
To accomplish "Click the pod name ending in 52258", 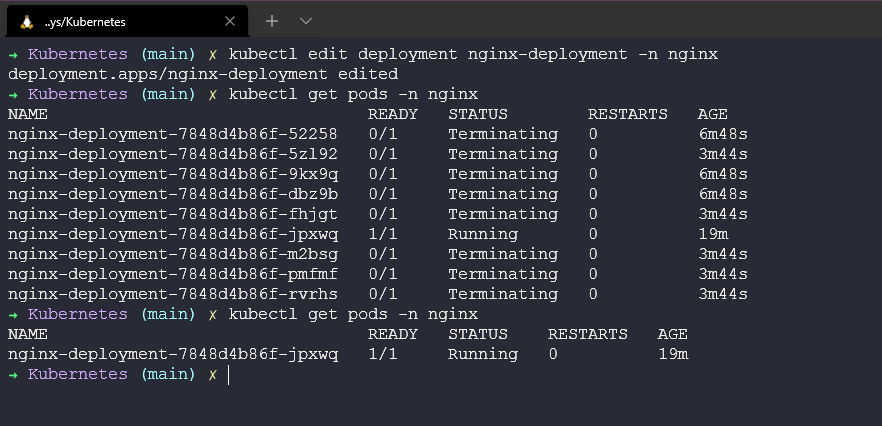I will coord(172,134).
